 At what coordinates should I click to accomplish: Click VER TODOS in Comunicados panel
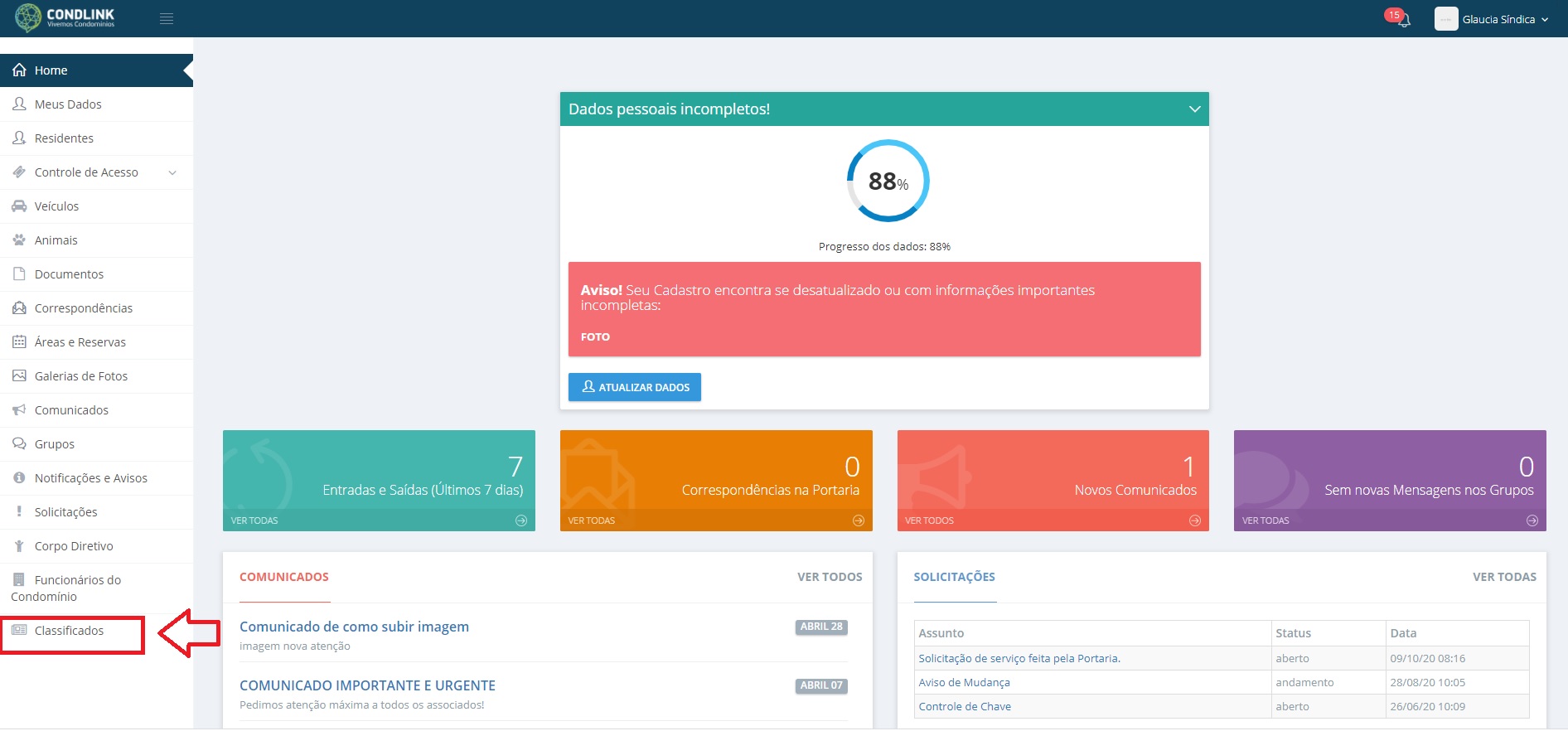830,577
